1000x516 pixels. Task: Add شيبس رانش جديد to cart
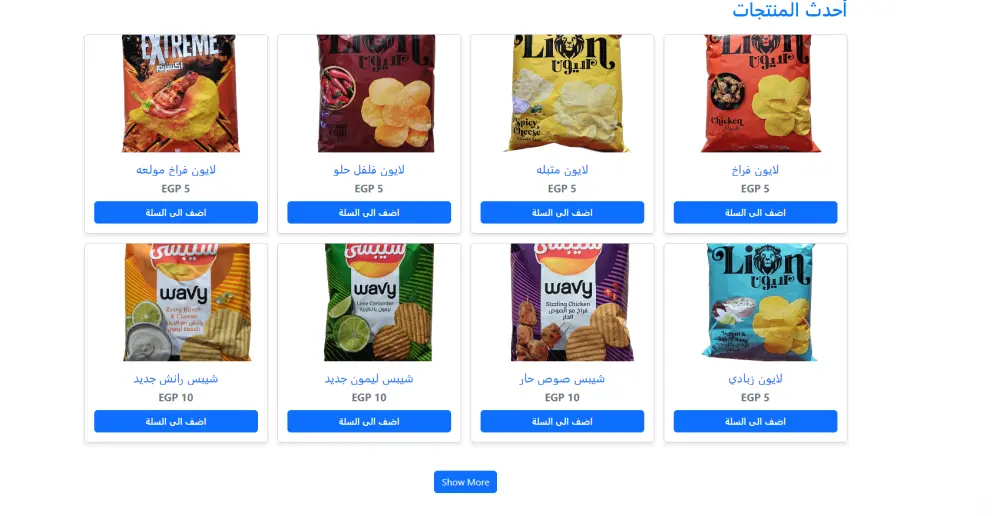pyautogui.click(x=176, y=421)
